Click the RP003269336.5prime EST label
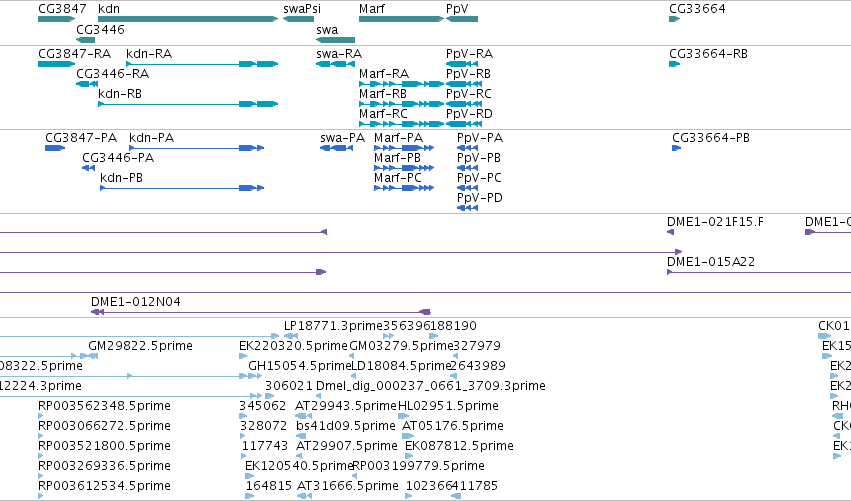The width and height of the screenshot is (851, 501). 104,466
